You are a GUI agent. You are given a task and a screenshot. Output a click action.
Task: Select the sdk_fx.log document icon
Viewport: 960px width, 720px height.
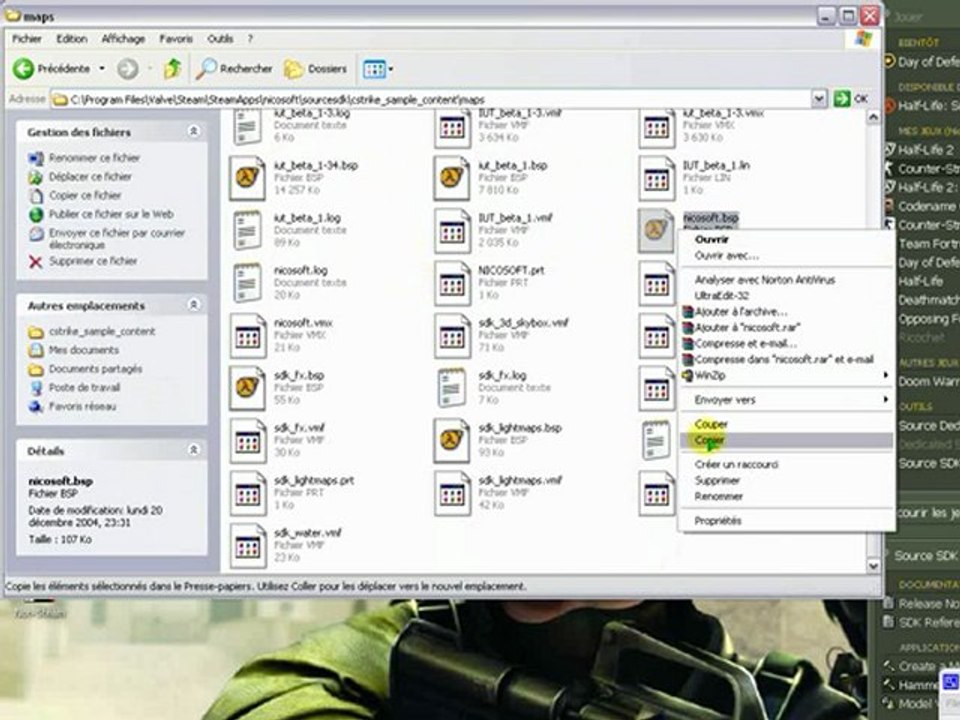451,388
